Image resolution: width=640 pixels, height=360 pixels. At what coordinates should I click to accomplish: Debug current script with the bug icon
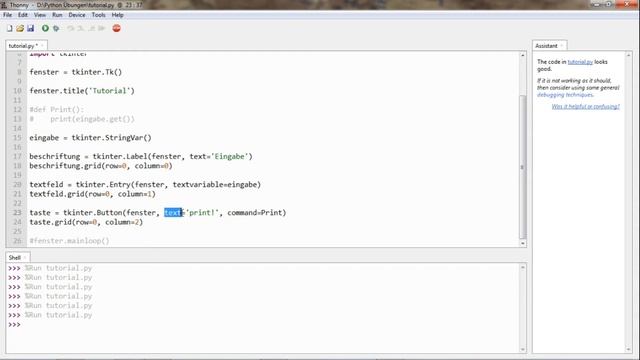point(56,28)
